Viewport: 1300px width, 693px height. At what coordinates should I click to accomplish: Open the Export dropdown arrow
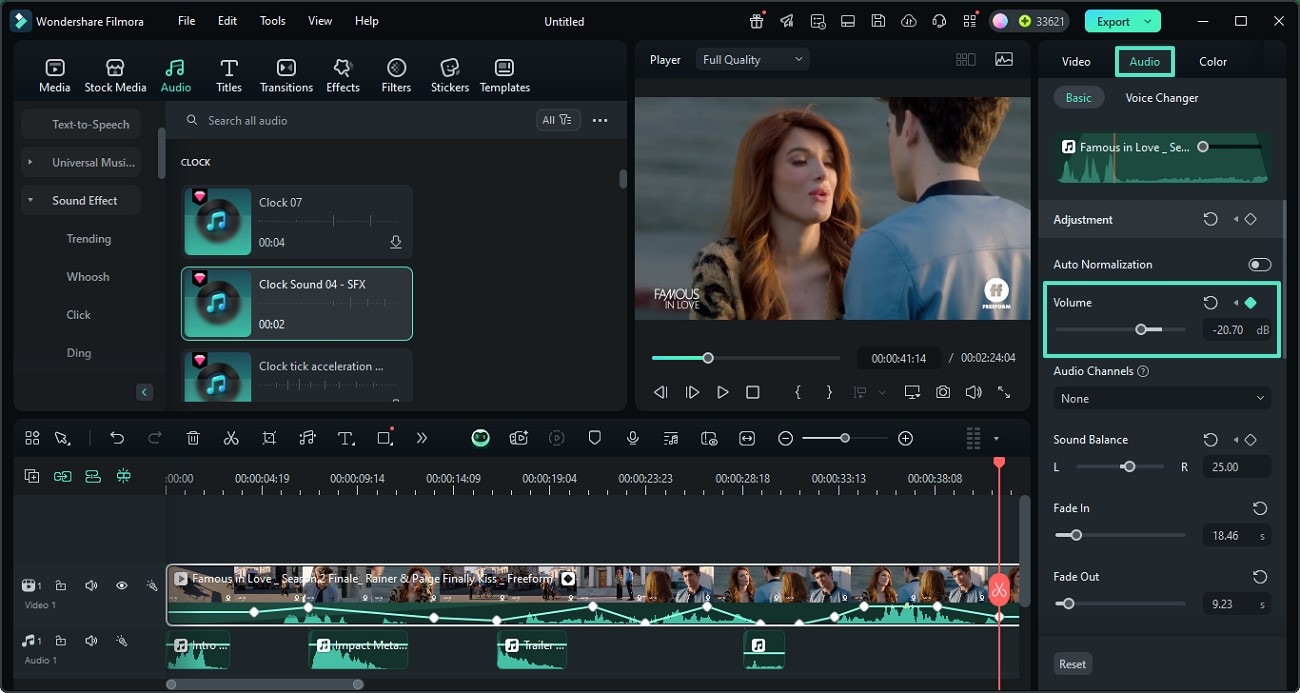pos(1148,21)
